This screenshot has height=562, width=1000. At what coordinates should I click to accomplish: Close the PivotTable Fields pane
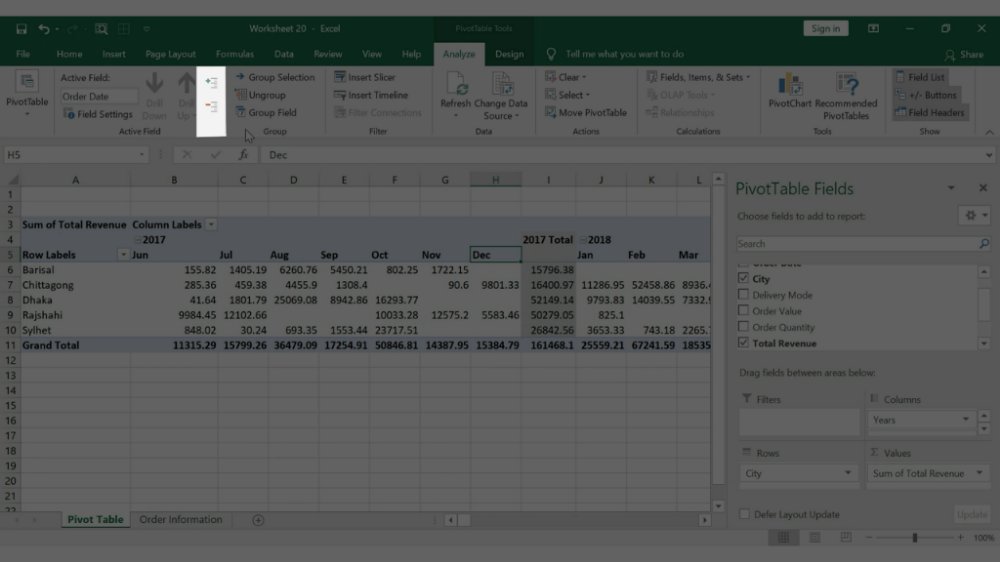(x=983, y=188)
